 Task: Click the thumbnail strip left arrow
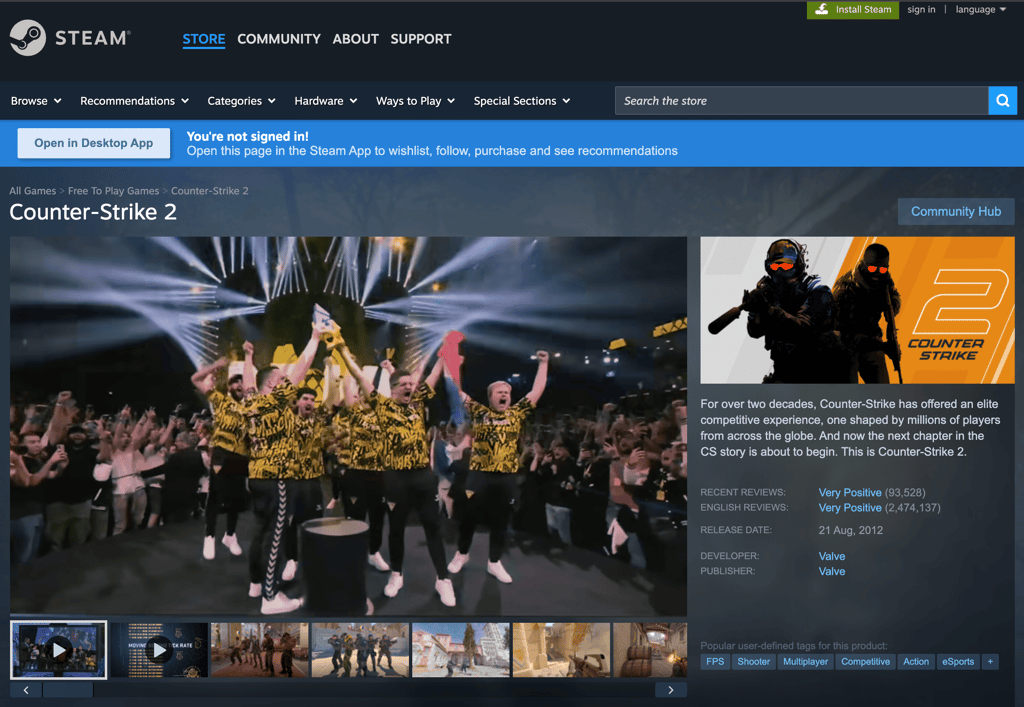click(26, 690)
